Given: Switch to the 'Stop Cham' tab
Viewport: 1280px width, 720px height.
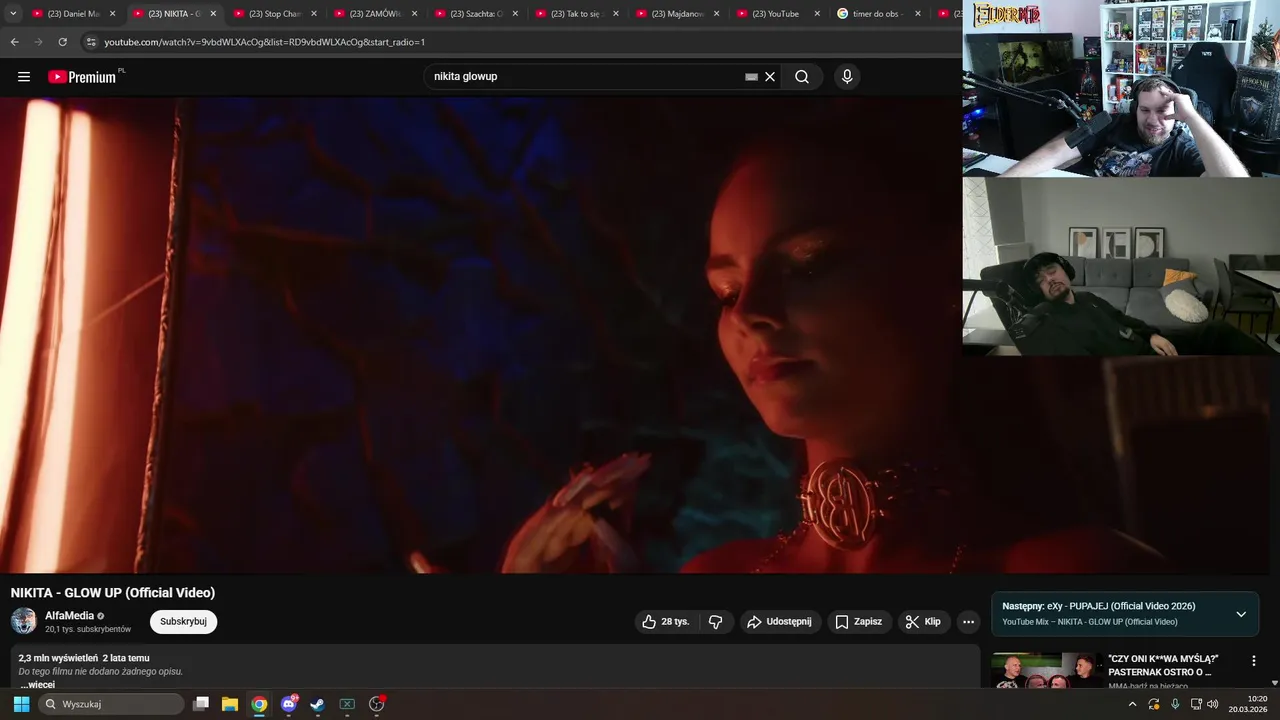Looking at the screenshot, I should [x=273, y=14].
